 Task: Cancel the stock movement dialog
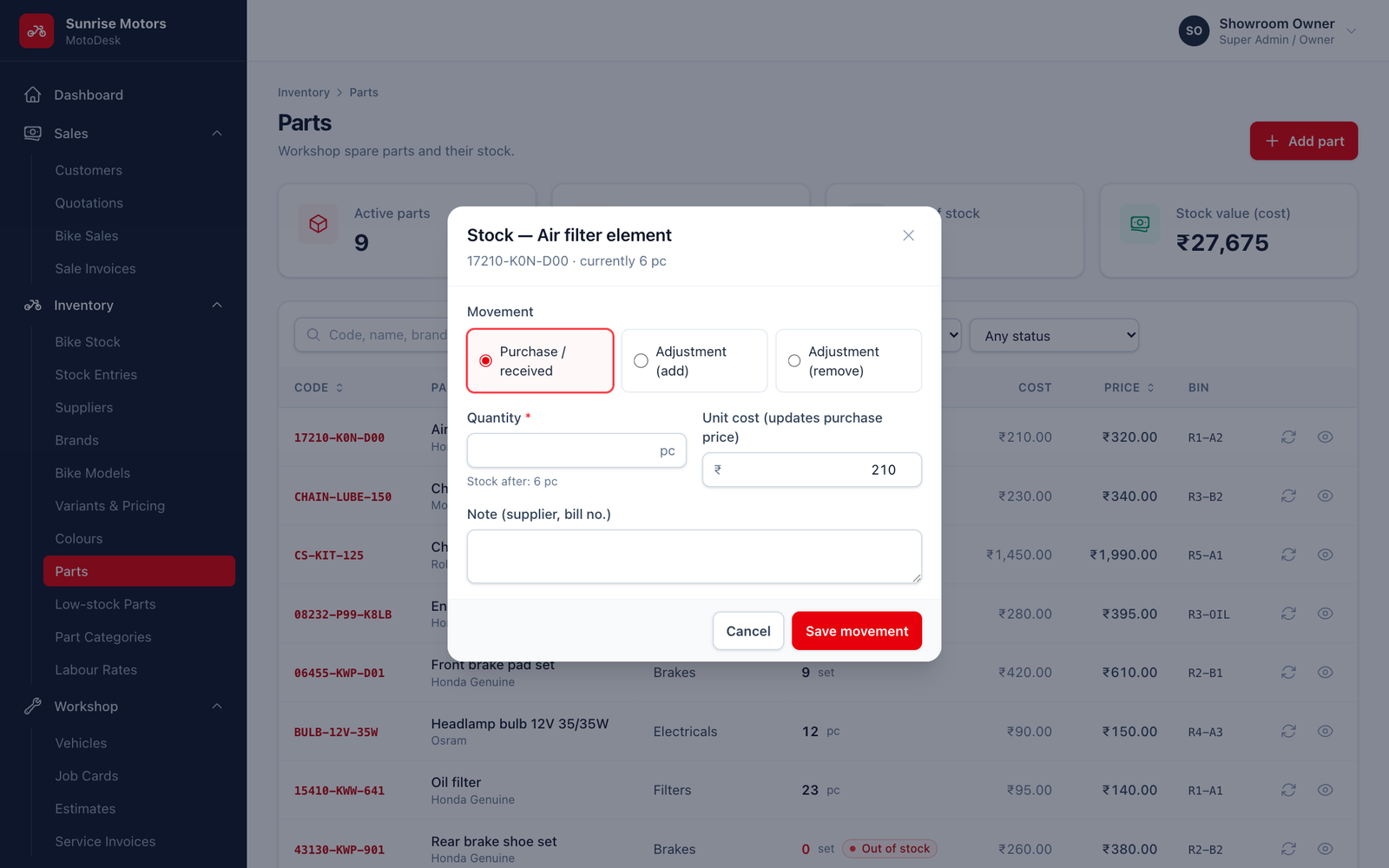click(748, 631)
